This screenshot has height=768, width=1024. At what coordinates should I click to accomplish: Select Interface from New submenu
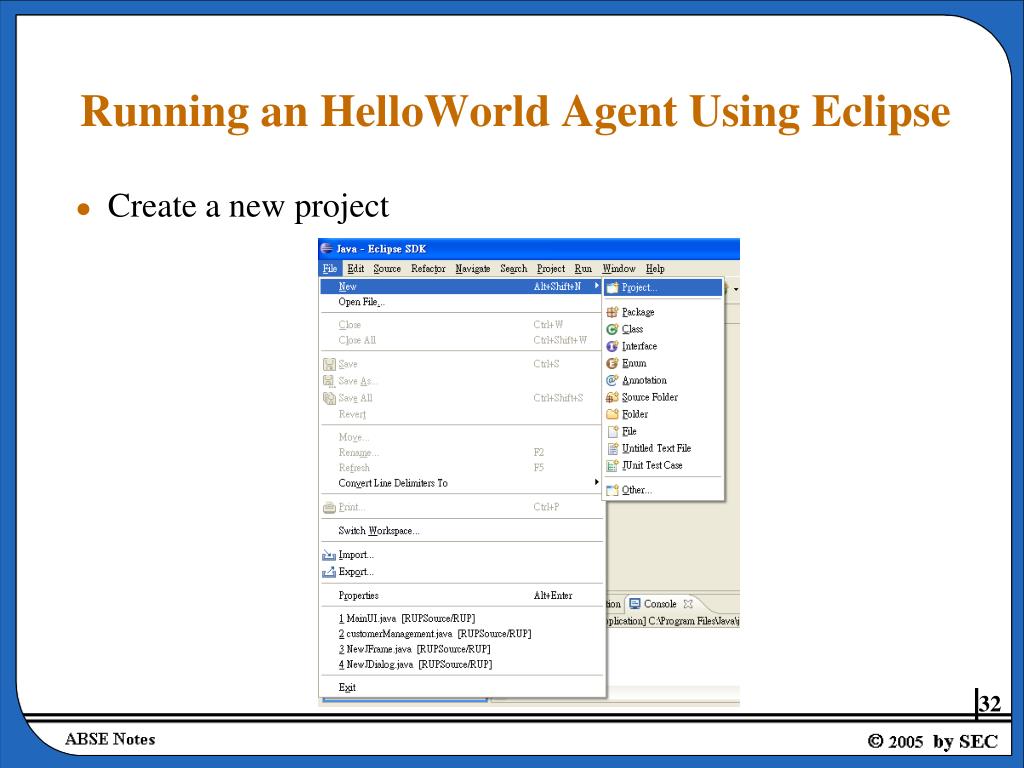click(x=663, y=346)
